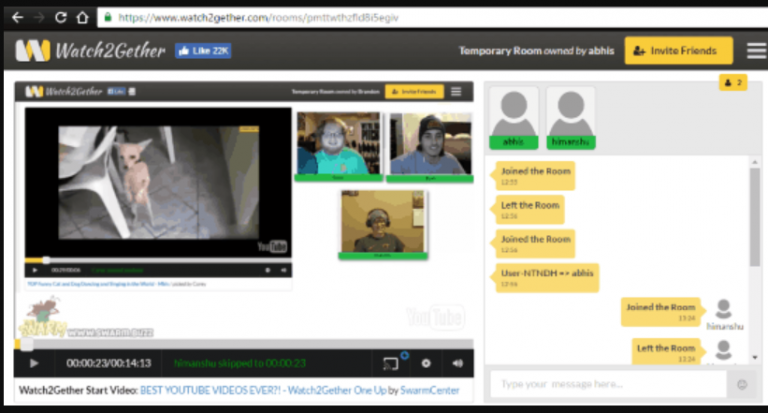Click the User-NTNDH => abhis chat message
This screenshot has width=768, height=413.
[x=547, y=277]
